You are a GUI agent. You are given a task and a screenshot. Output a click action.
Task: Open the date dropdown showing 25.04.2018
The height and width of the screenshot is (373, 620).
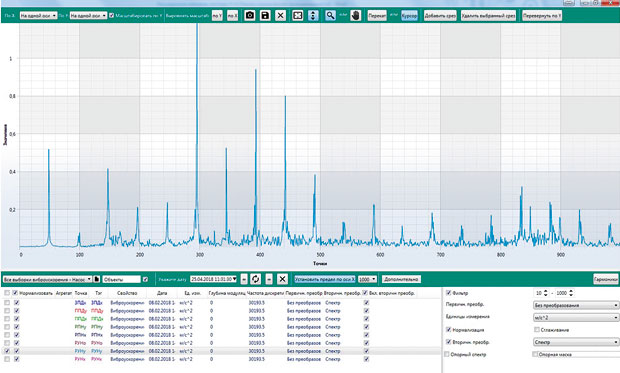tap(214, 279)
